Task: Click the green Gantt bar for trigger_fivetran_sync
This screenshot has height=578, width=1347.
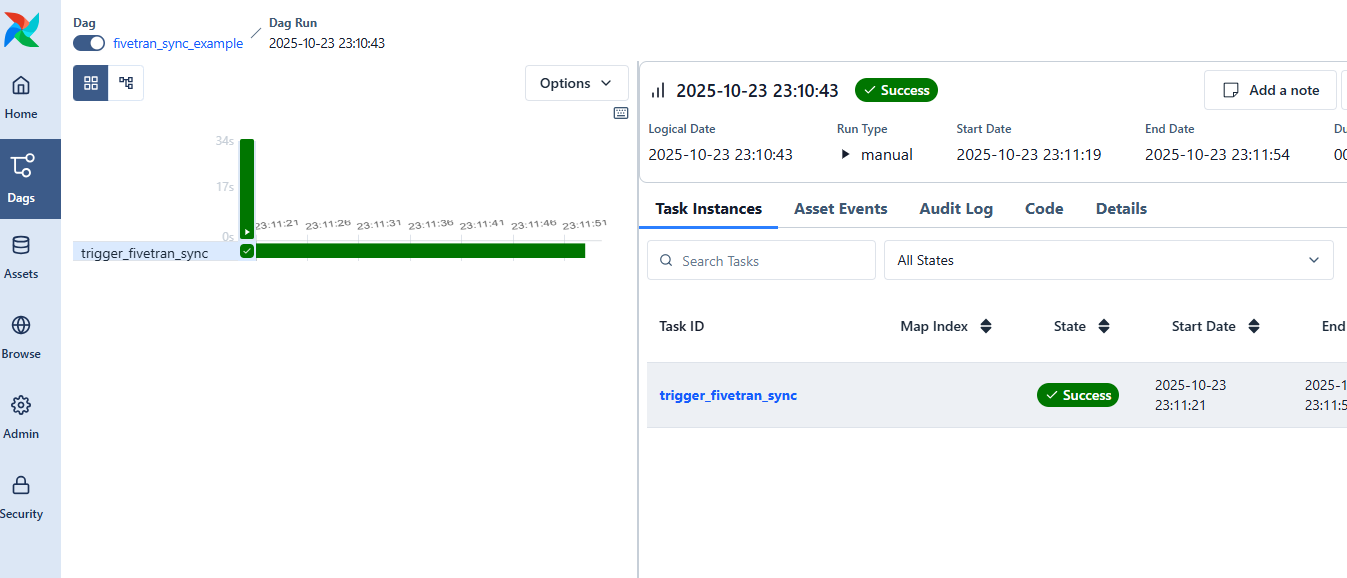Action: click(x=420, y=251)
